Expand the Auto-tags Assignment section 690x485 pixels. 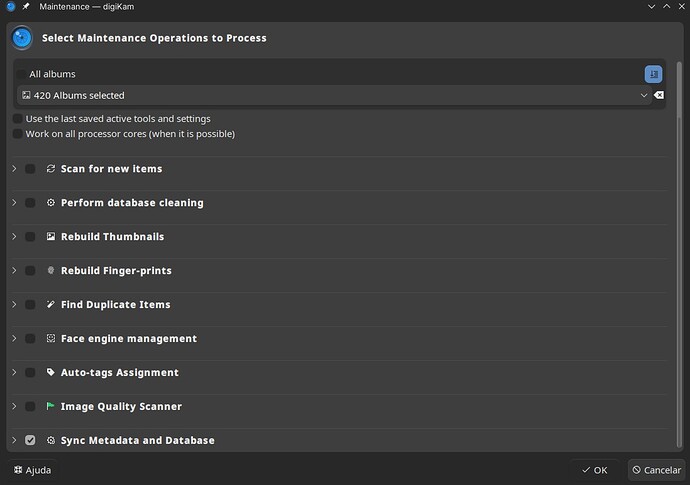point(14,372)
